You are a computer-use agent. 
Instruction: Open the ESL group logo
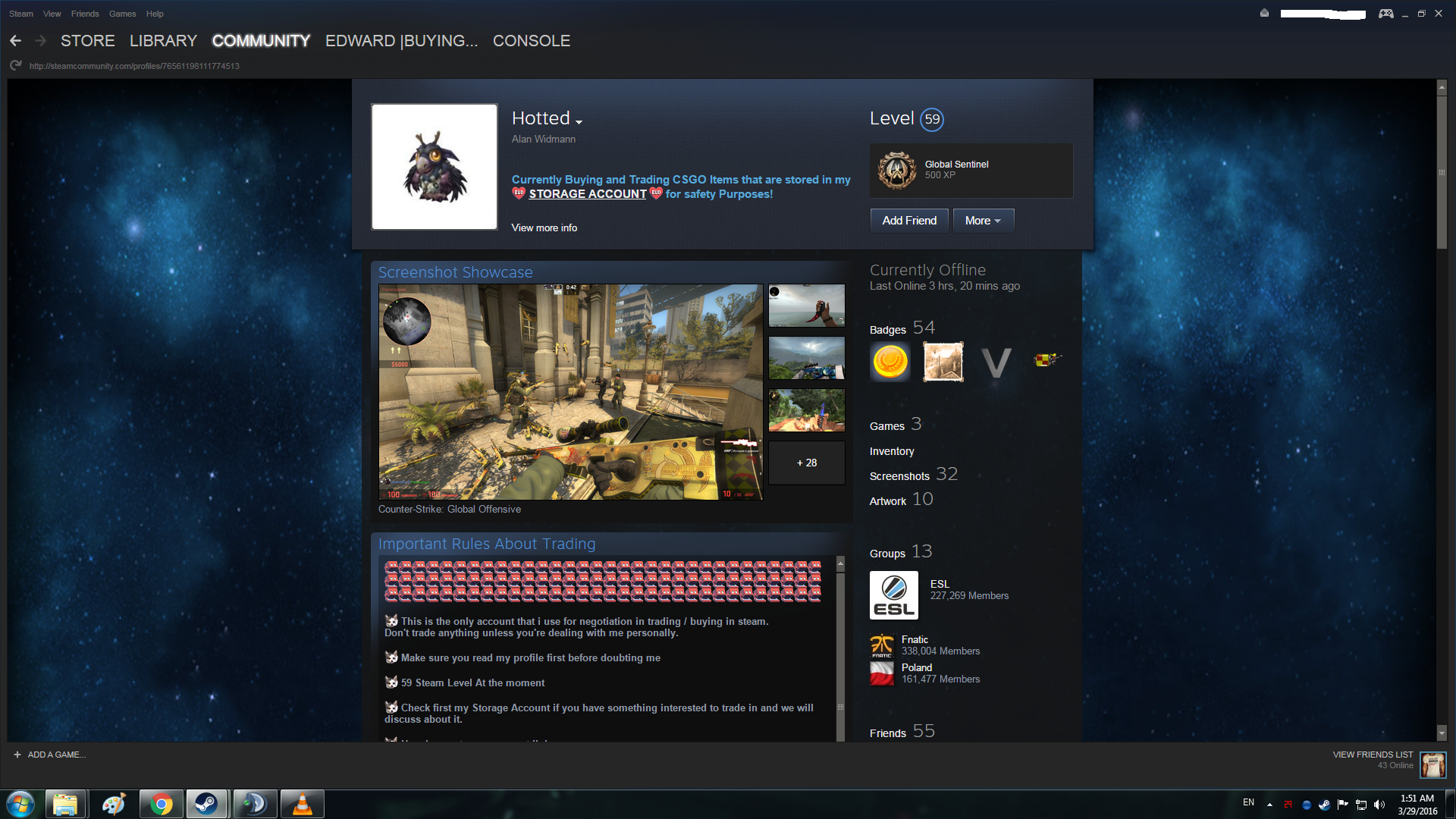pos(893,595)
